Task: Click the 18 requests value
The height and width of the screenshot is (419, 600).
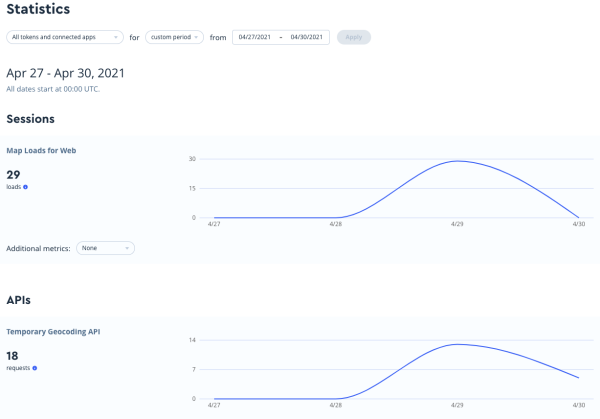Action: point(12,356)
